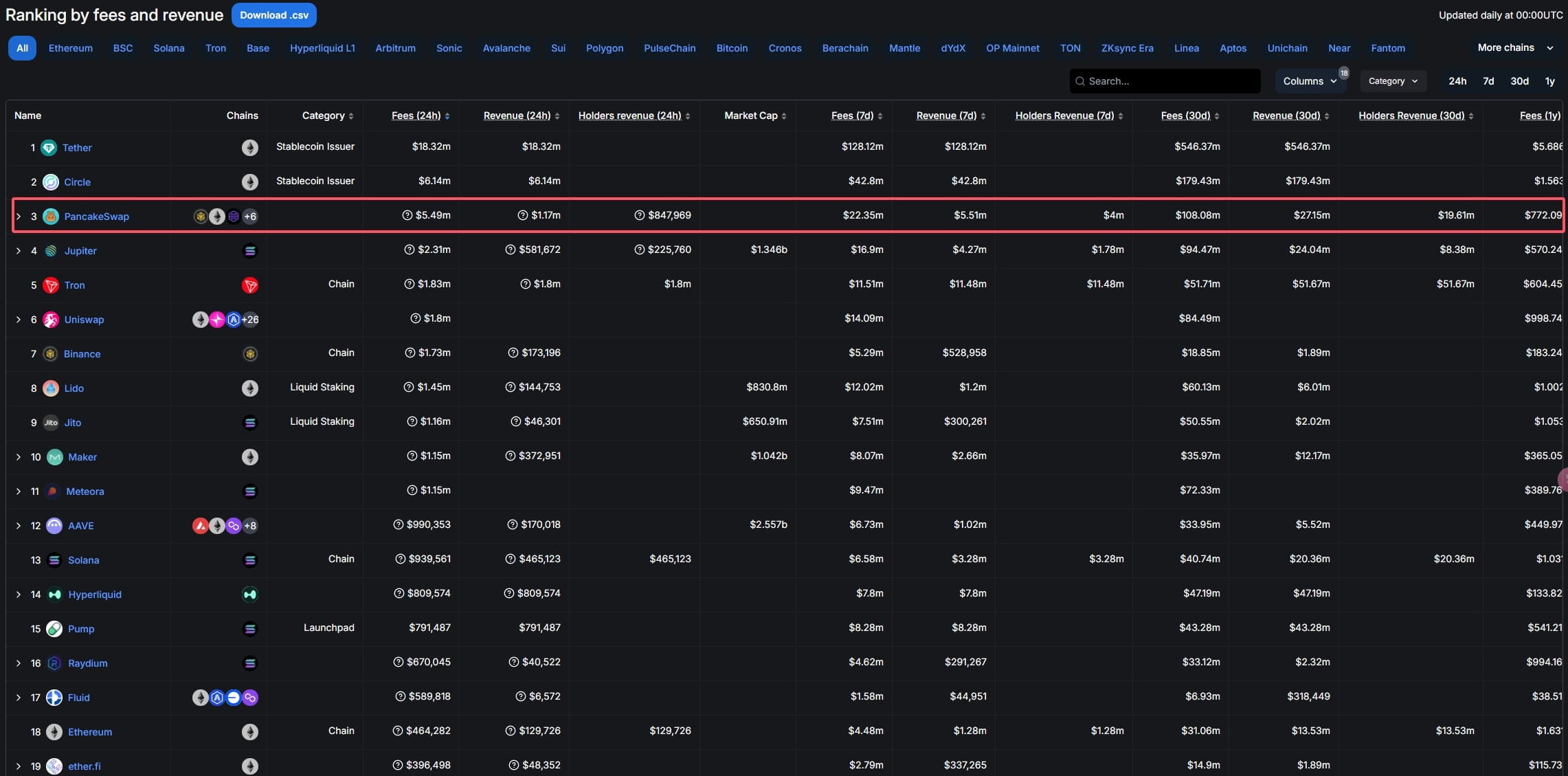The image size is (1568, 776).
Task: Click the PancakeSwap bunny logo icon
Action: coord(51,217)
